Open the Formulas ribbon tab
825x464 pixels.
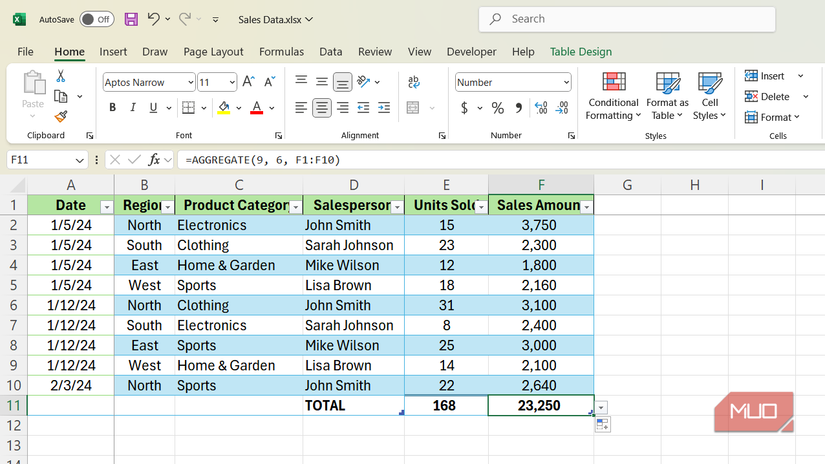coord(281,52)
